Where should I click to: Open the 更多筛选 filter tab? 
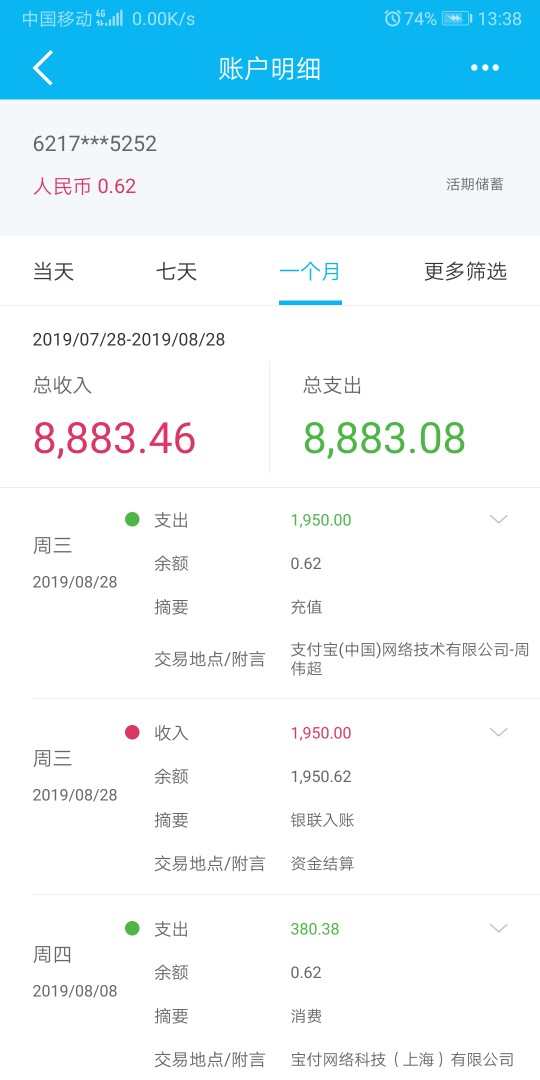[466, 271]
